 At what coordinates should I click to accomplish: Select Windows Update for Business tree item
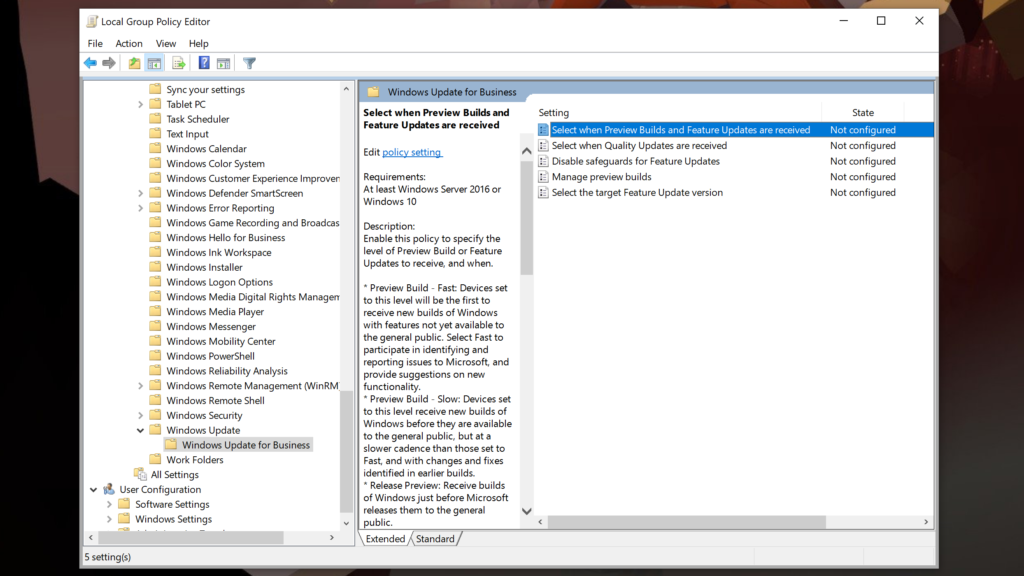[x=246, y=445]
